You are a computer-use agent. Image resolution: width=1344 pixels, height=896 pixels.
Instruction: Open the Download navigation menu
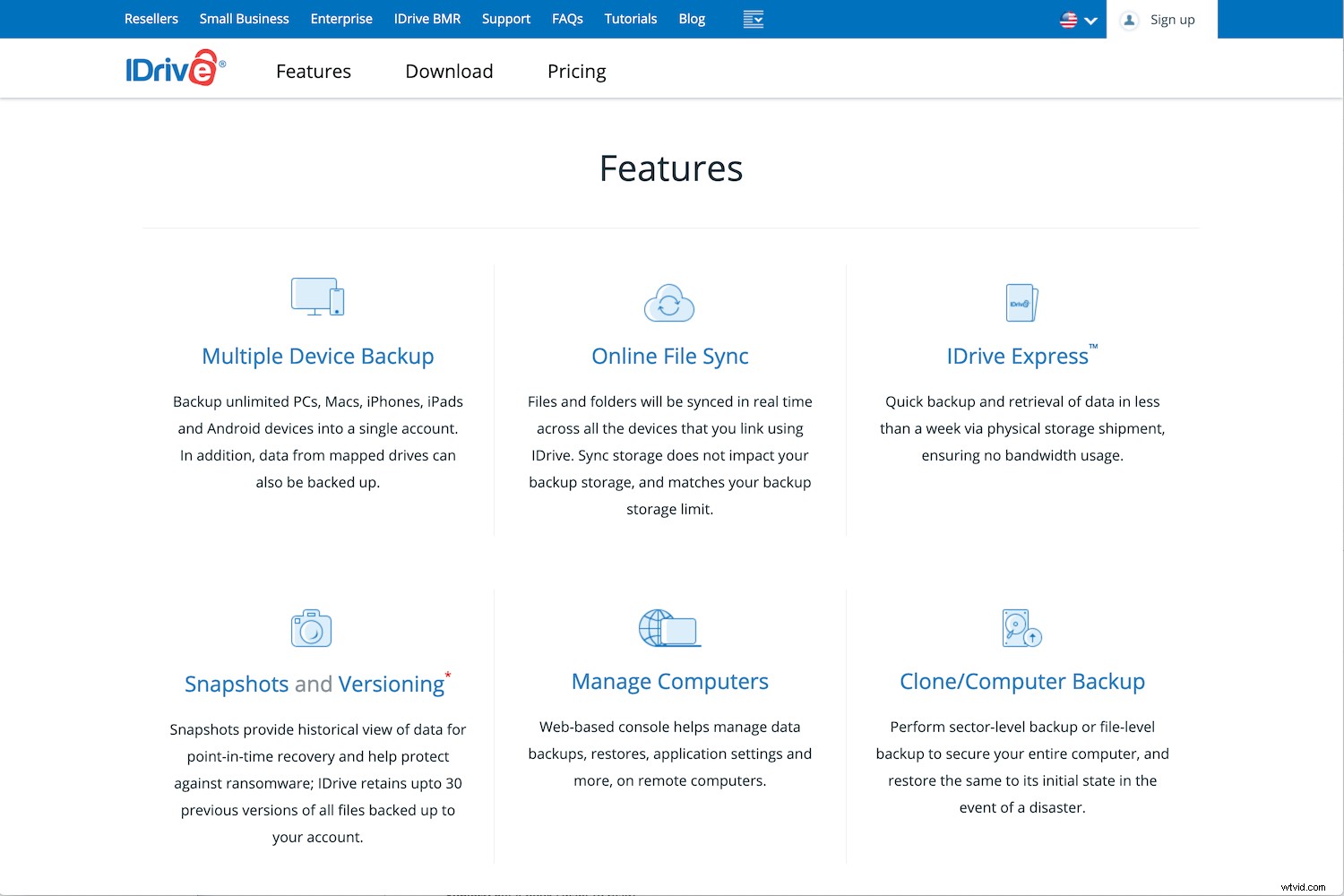click(x=449, y=71)
